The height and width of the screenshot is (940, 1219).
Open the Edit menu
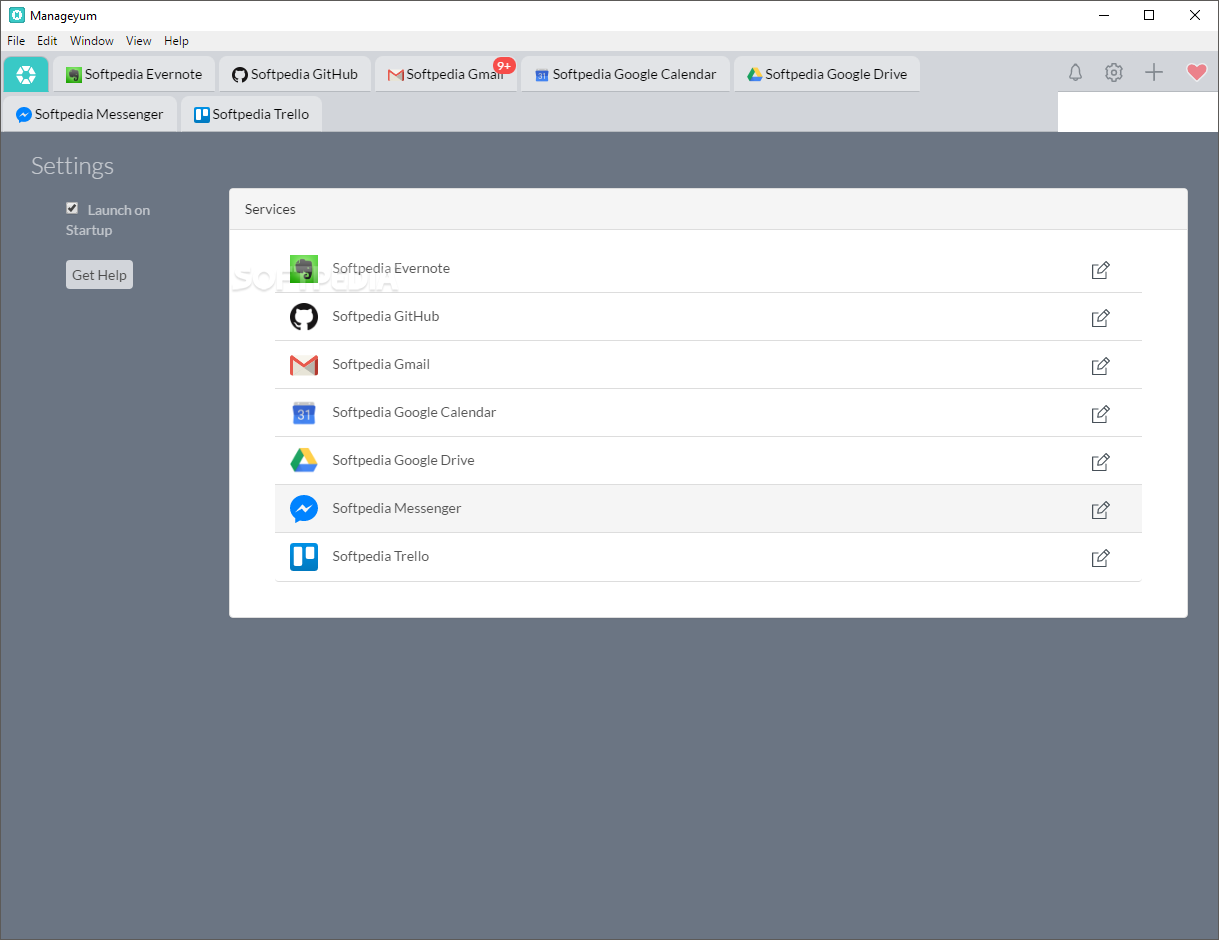point(47,41)
